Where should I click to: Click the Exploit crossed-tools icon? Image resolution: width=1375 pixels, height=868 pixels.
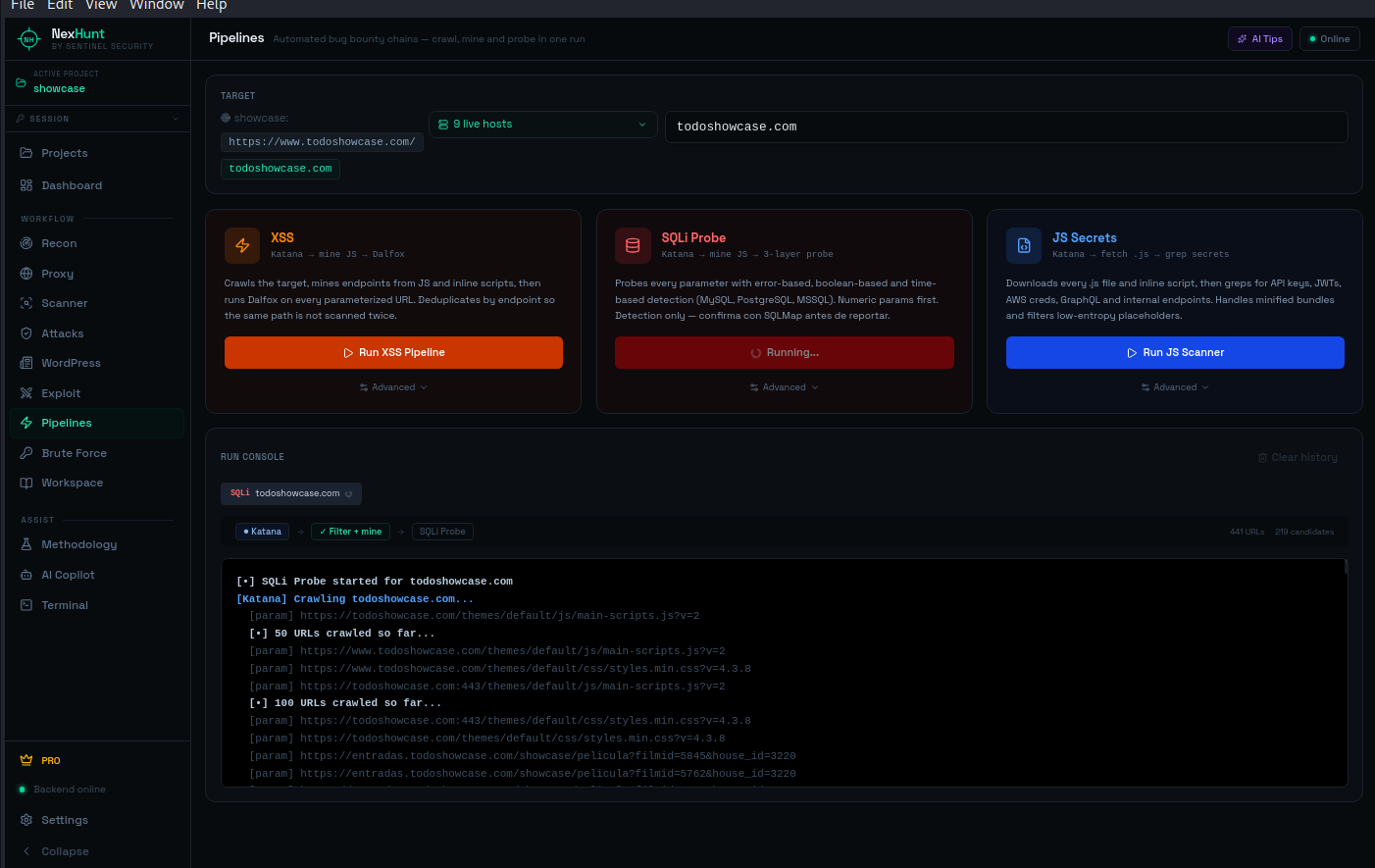(x=26, y=393)
